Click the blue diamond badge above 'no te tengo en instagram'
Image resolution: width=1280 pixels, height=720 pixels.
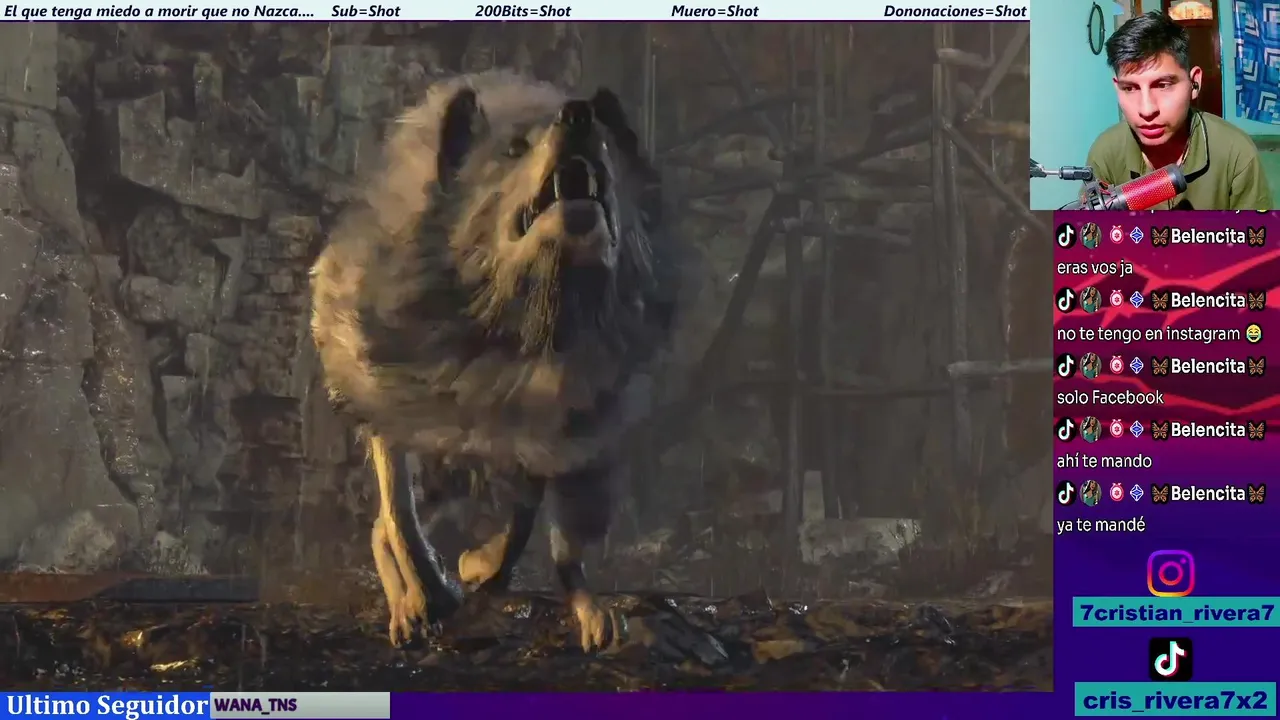pyautogui.click(x=1136, y=300)
